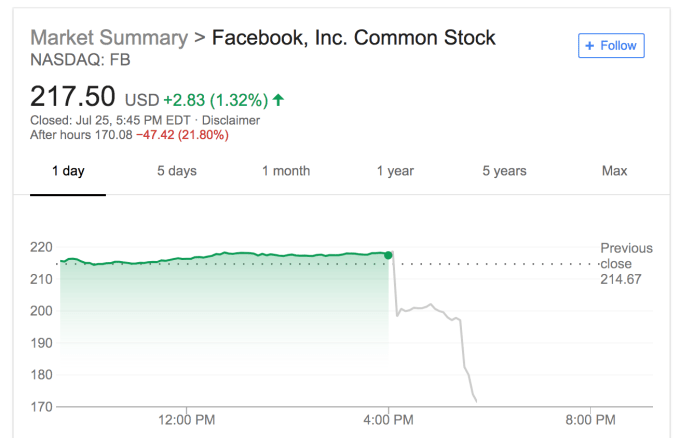Open the Disclaimer link
680x438 pixels.
[232, 120]
